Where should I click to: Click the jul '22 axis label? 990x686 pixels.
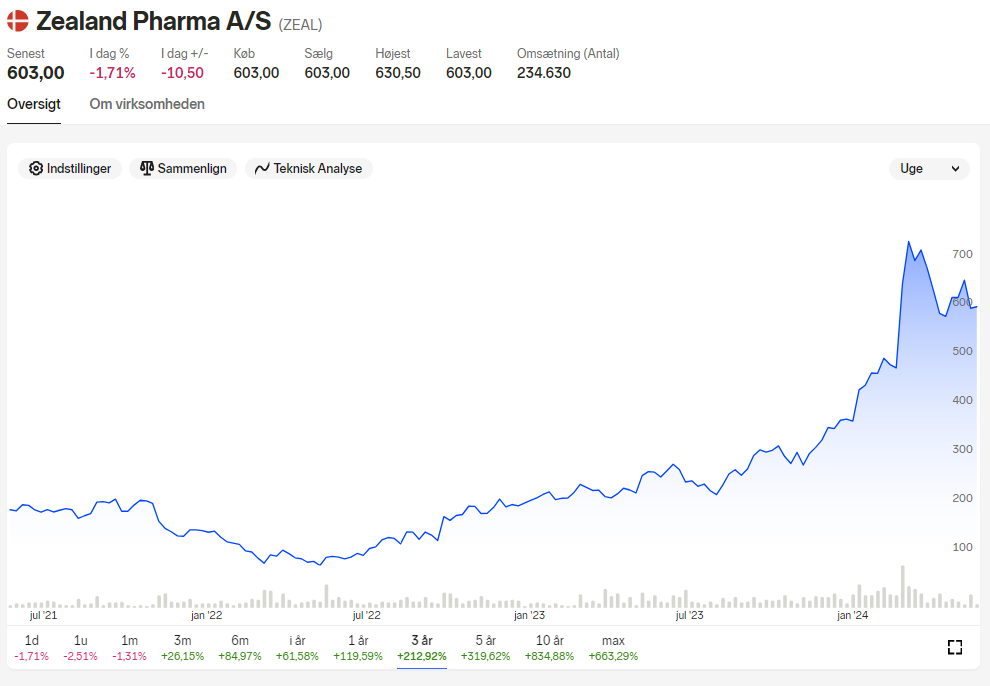367,615
